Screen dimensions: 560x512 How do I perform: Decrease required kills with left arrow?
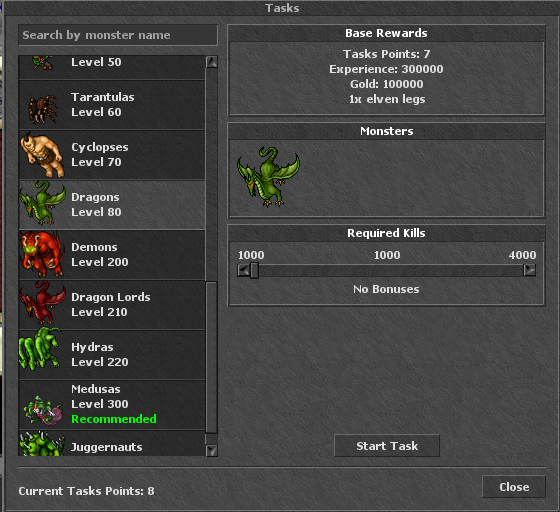[243, 270]
